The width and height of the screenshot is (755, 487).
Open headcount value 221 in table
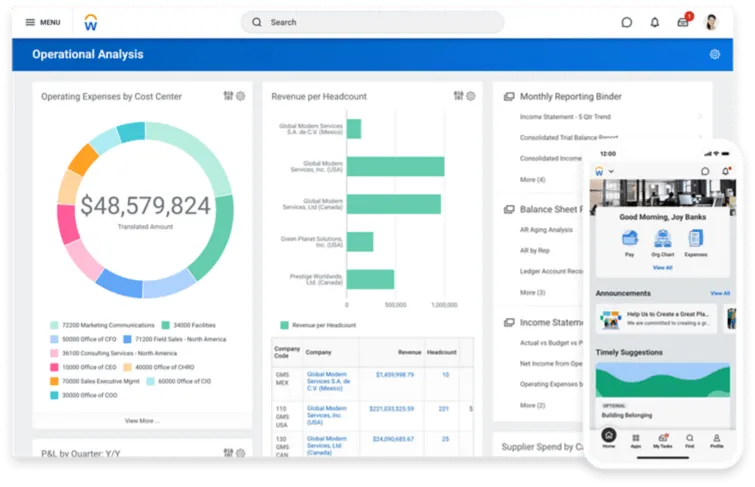tap(443, 408)
